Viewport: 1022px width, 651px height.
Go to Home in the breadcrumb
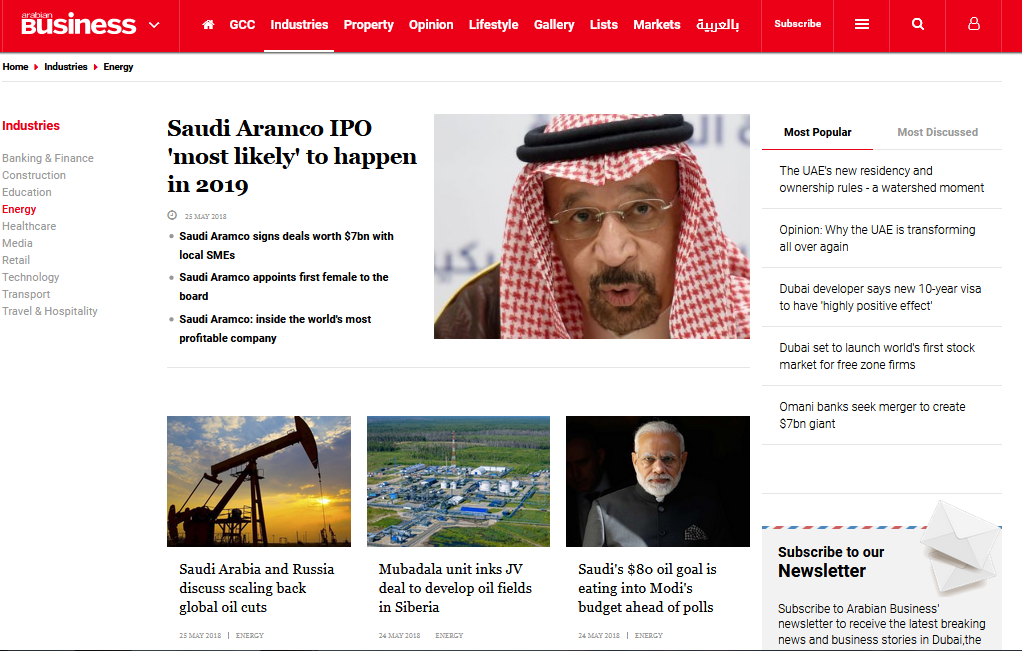point(15,66)
